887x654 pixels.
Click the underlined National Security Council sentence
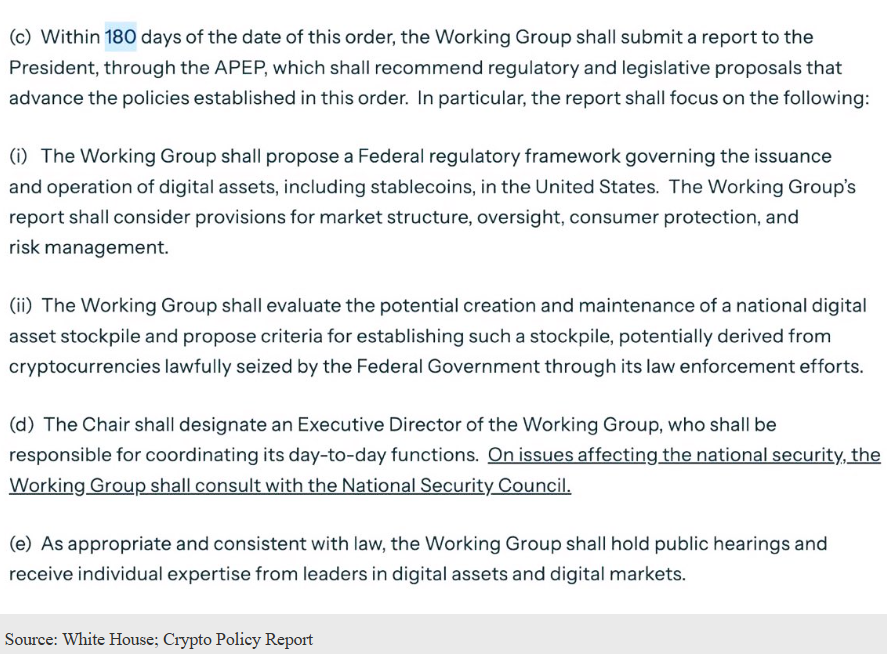(290, 486)
